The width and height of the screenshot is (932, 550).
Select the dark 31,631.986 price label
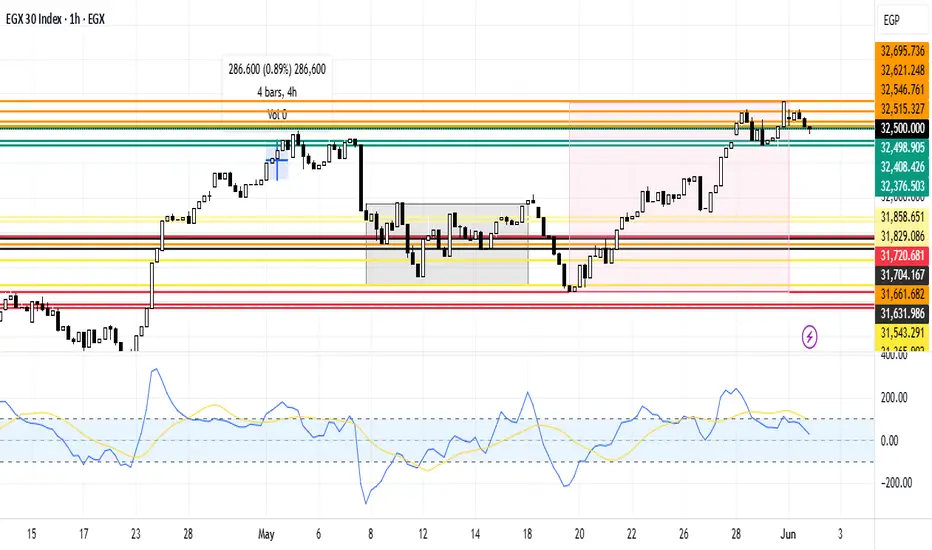point(902,313)
